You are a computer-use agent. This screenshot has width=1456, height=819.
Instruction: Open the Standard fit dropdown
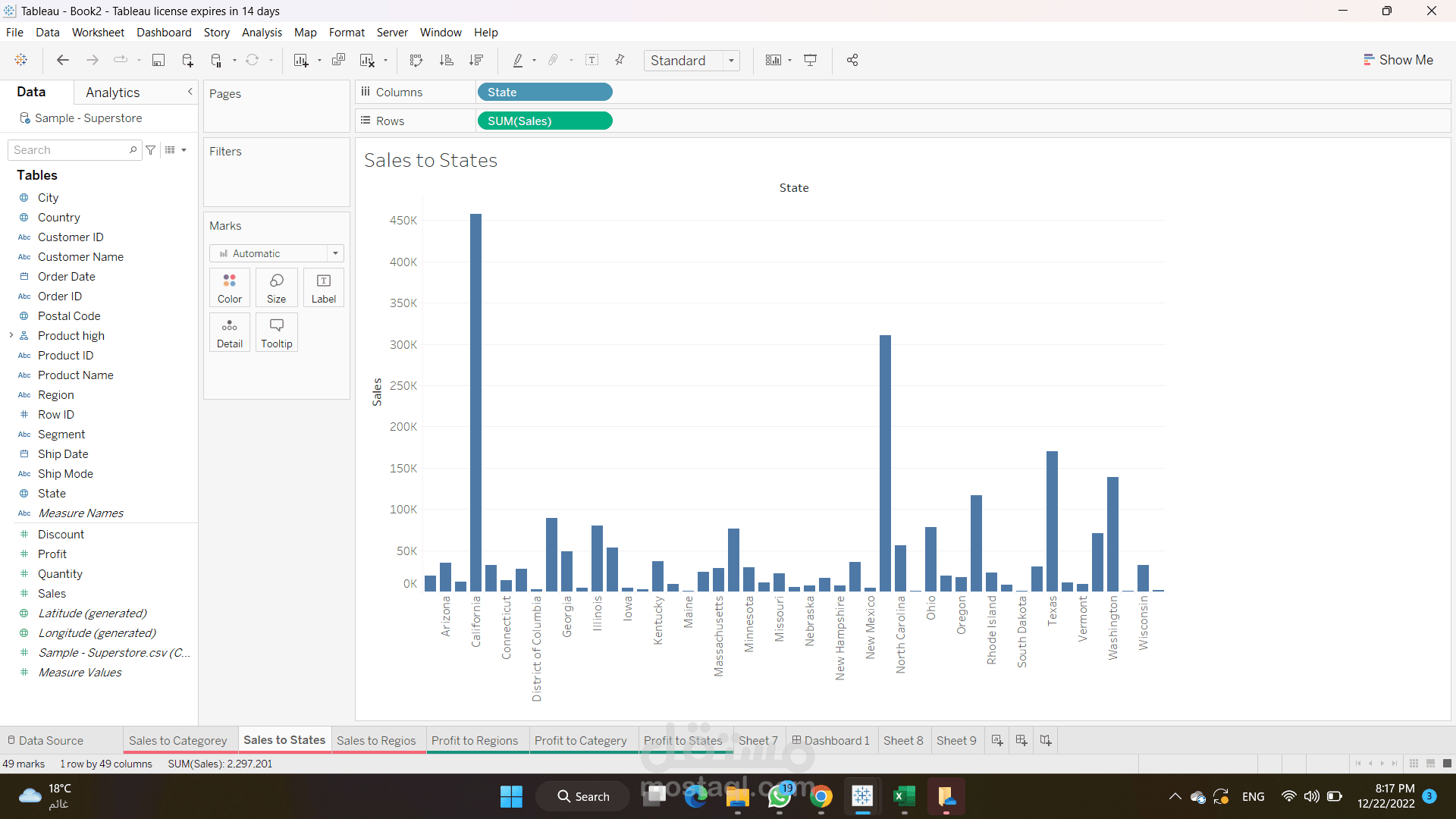(x=692, y=61)
